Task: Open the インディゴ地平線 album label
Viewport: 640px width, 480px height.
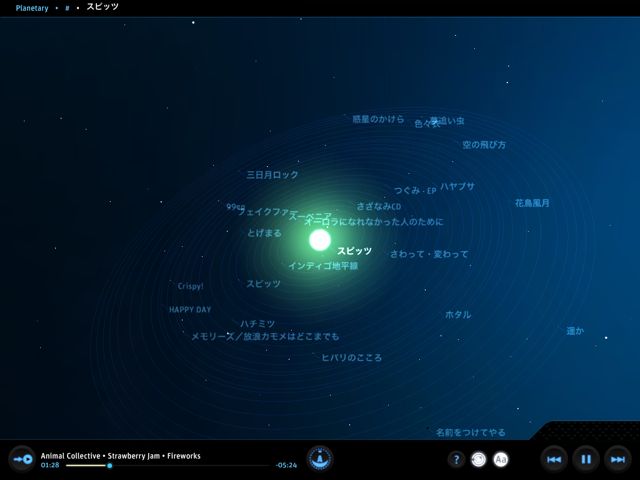Action: [323, 266]
